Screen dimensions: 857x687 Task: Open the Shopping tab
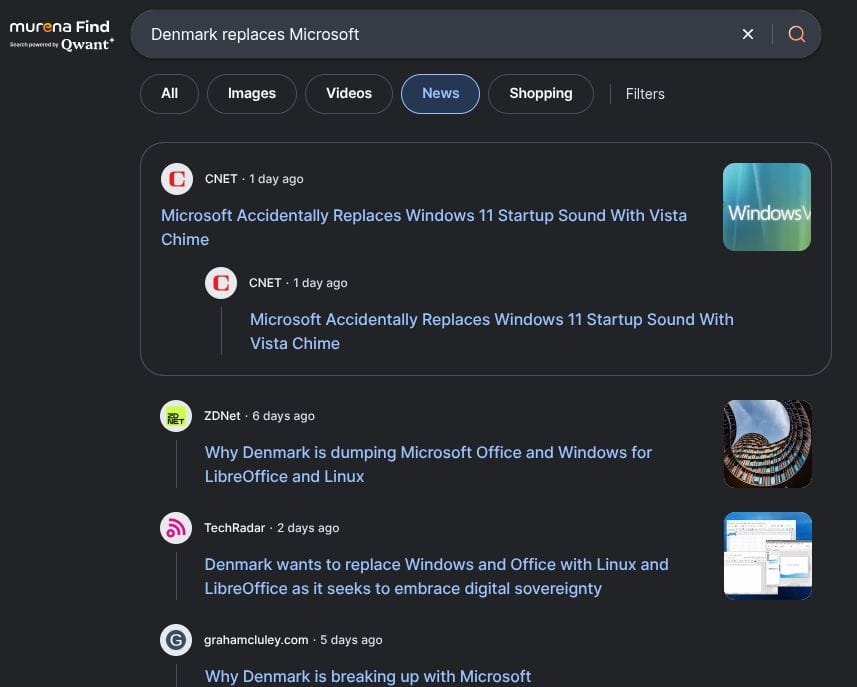[x=540, y=93]
